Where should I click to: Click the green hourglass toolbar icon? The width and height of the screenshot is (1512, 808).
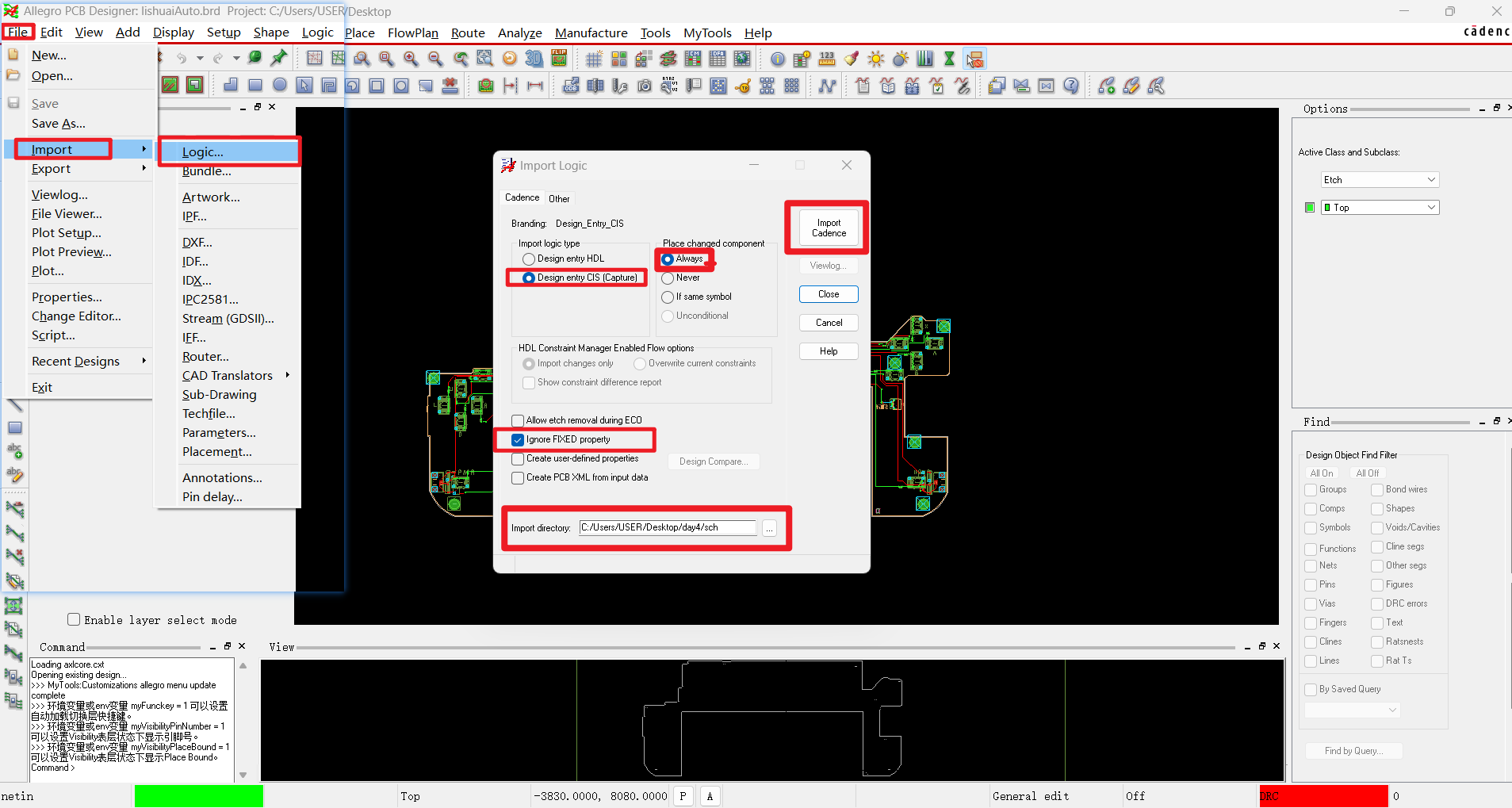coord(949,59)
